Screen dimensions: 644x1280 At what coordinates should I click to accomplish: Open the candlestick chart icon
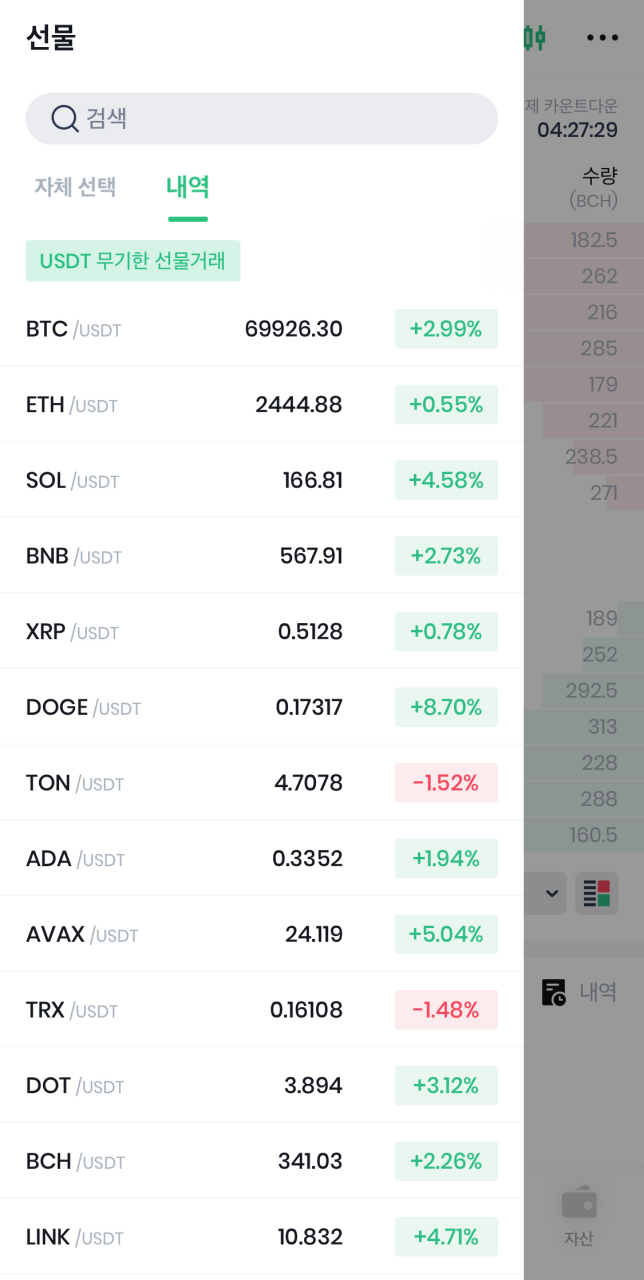535,38
